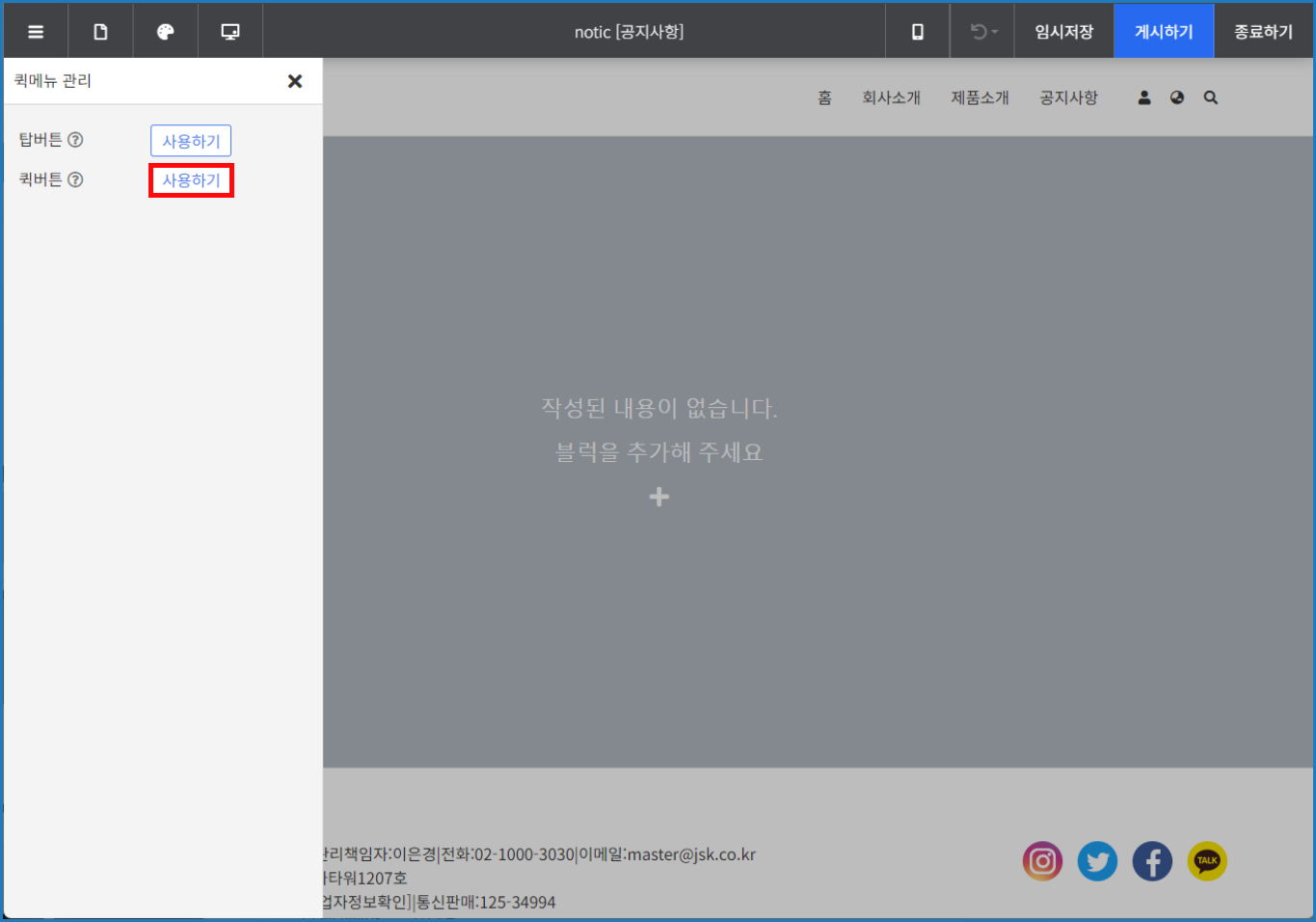
Task: Show help for 탑버튼
Action: click(x=75, y=140)
